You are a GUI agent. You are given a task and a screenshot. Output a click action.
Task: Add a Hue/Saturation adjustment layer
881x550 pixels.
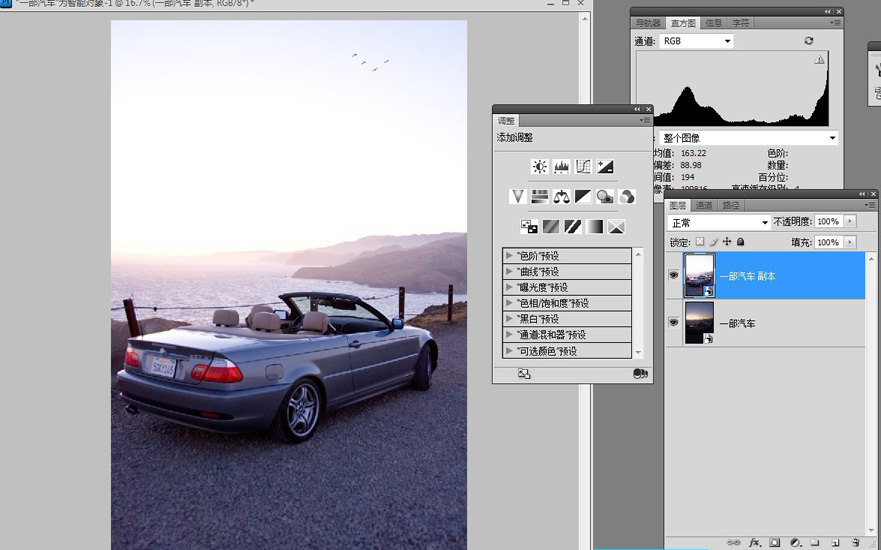tap(539, 196)
